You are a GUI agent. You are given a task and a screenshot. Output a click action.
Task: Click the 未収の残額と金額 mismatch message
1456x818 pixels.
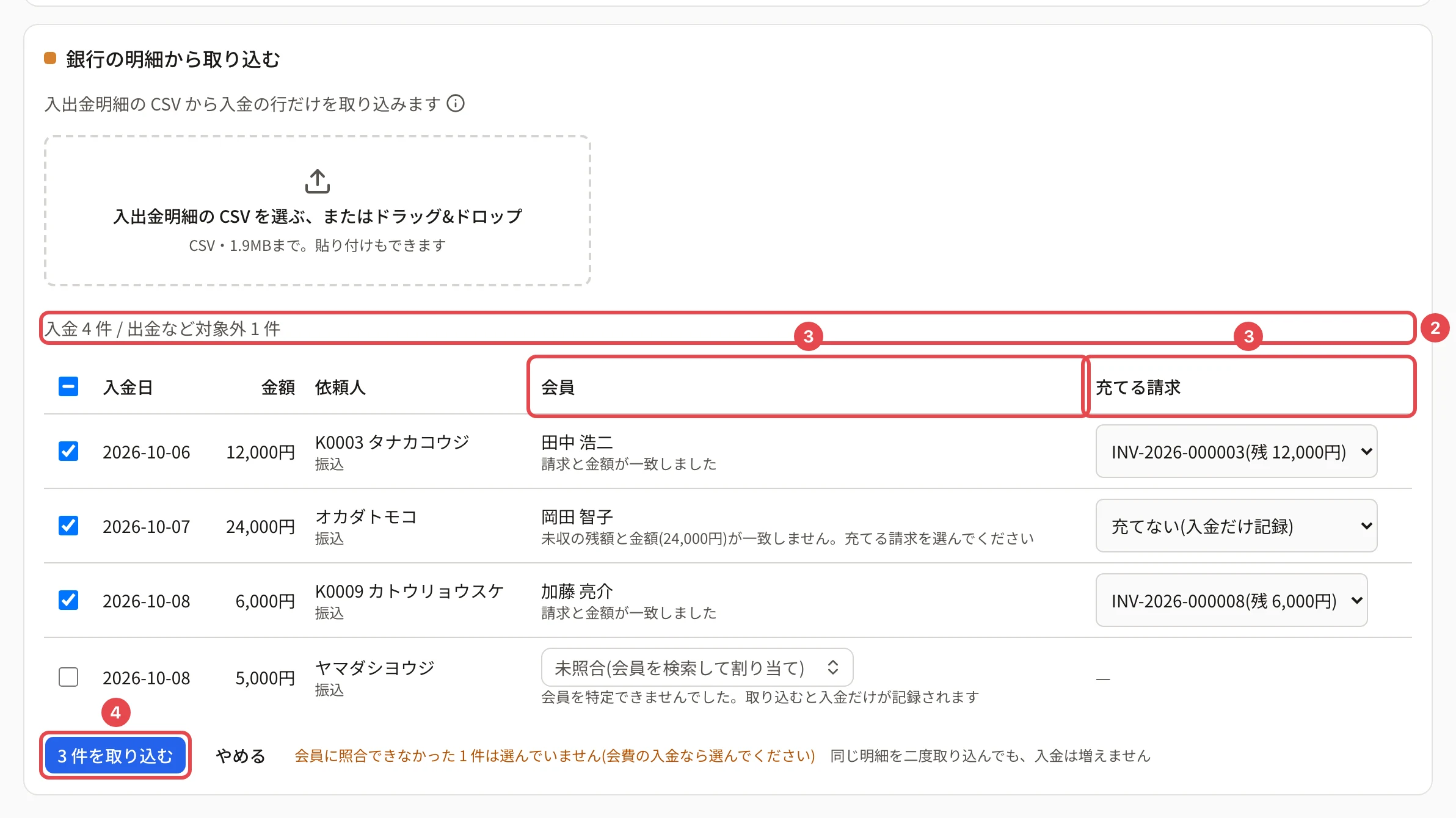pyautogui.click(x=787, y=538)
